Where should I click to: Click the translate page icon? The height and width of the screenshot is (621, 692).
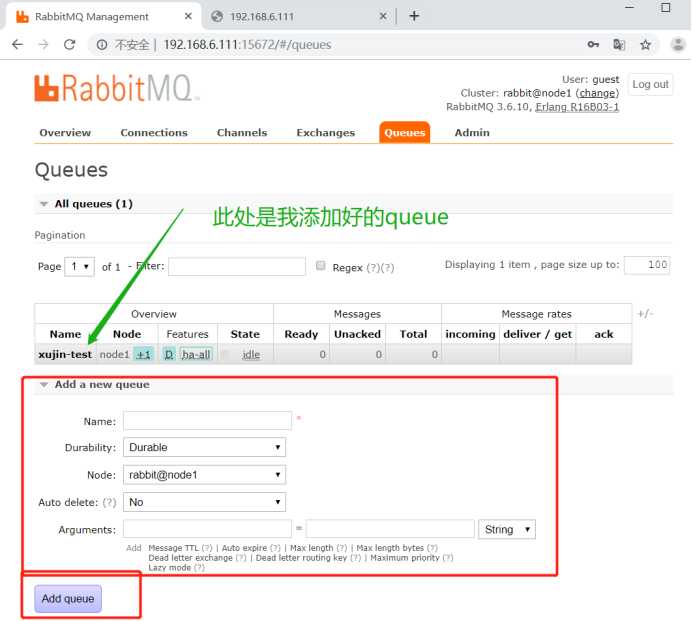pos(619,44)
